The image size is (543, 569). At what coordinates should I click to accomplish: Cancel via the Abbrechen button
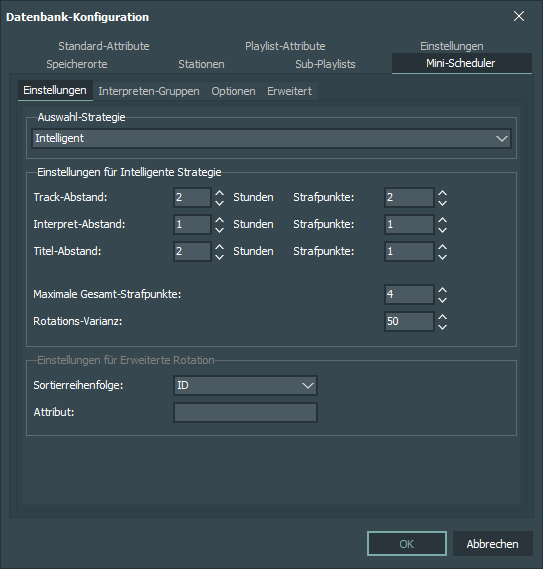493,544
